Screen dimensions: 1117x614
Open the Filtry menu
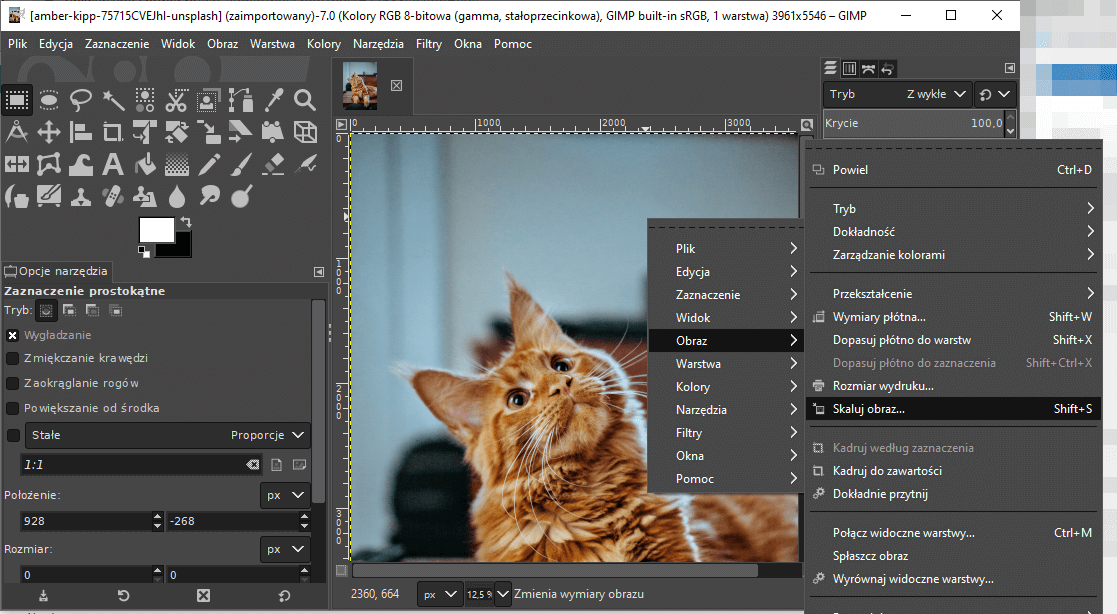429,44
